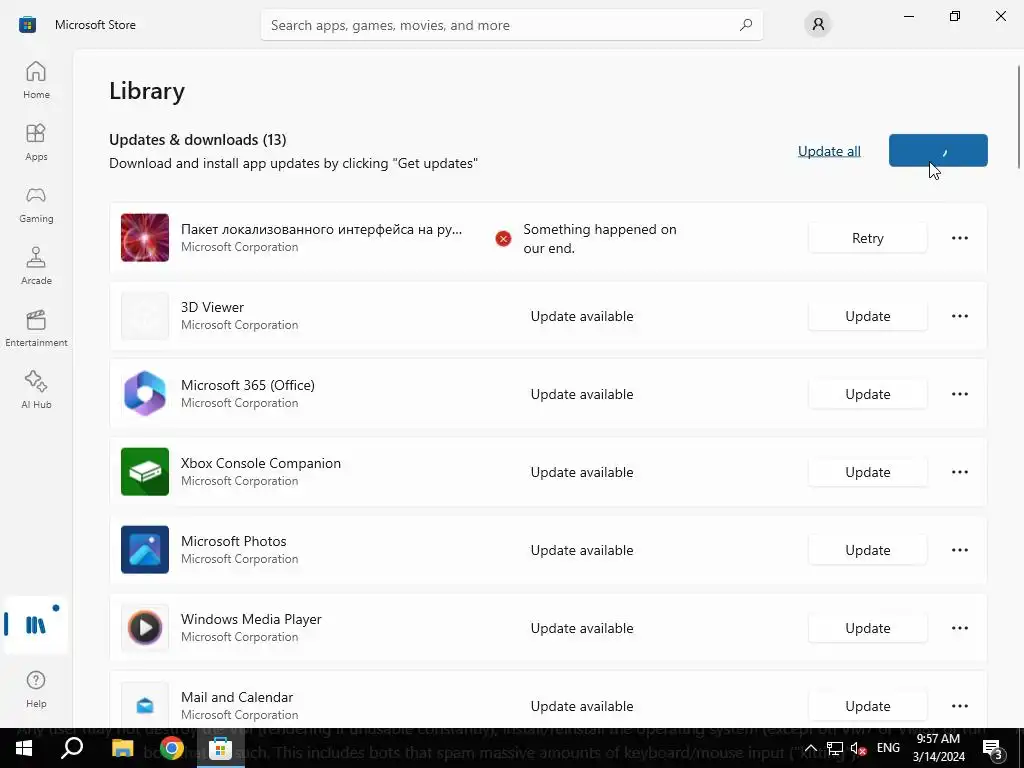The width and height of the screenshot is (1024, 768).
Task: Update Microsoft Photos
Action: [867, 550]
